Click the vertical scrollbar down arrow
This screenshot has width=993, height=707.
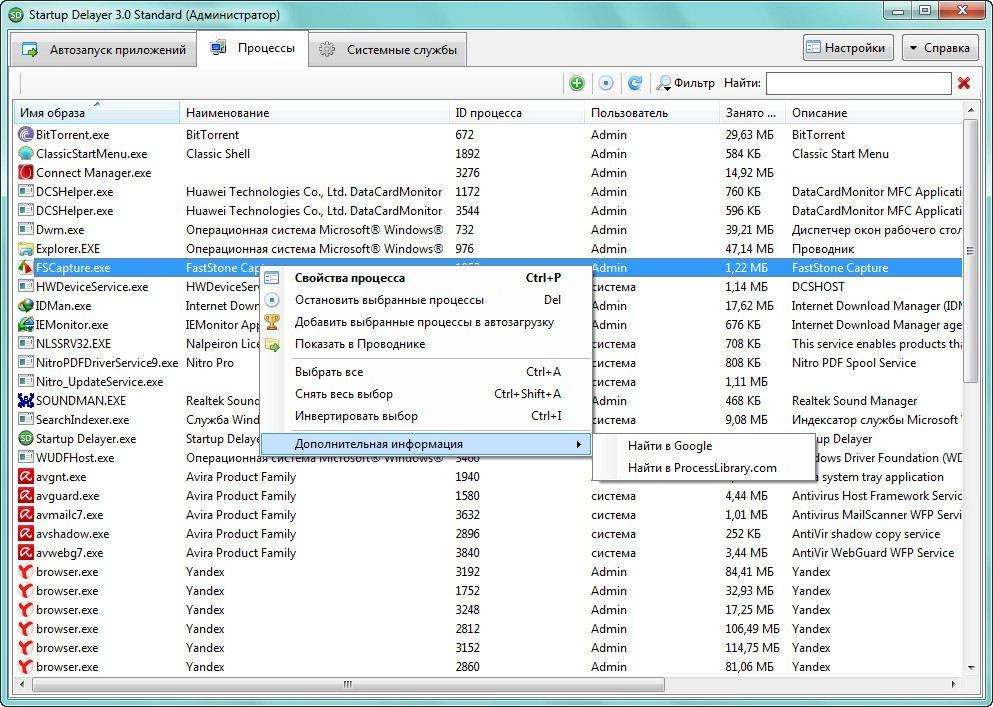971,668
